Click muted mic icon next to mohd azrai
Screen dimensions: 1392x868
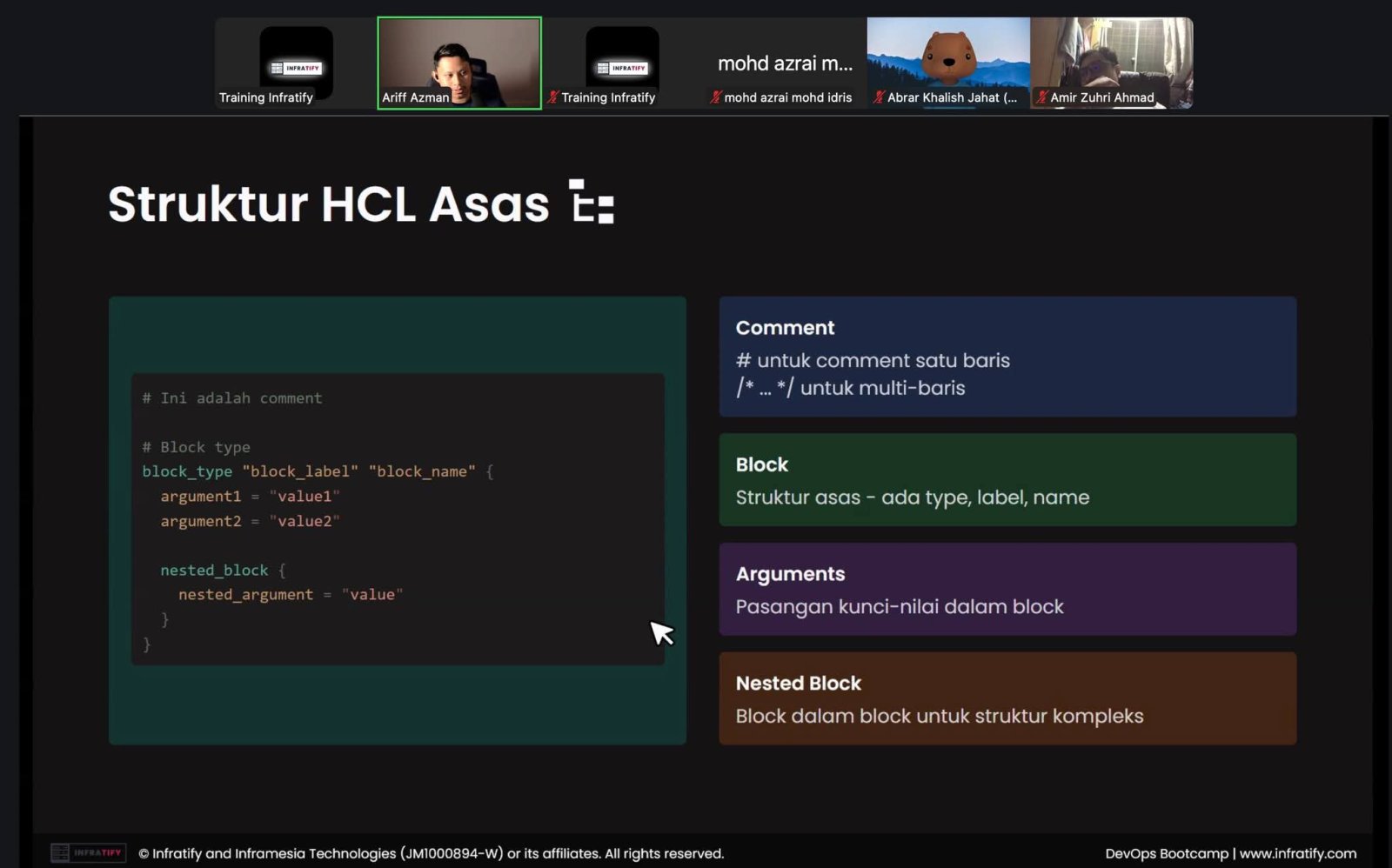[x=716, y=97]
